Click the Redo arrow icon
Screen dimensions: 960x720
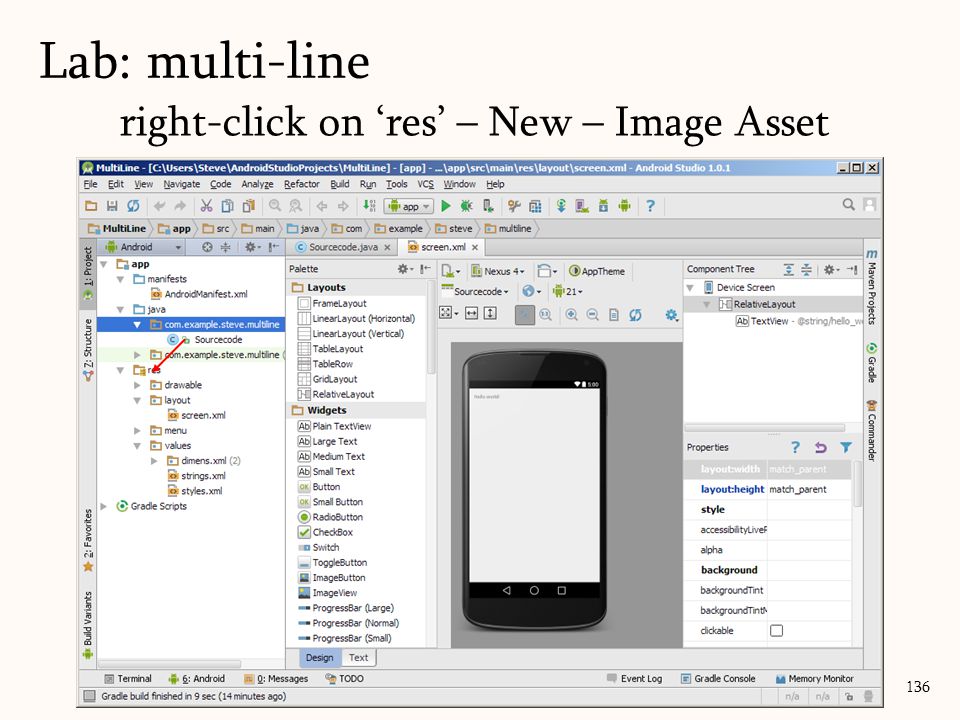pyautogui.click(x=180, y=206)
